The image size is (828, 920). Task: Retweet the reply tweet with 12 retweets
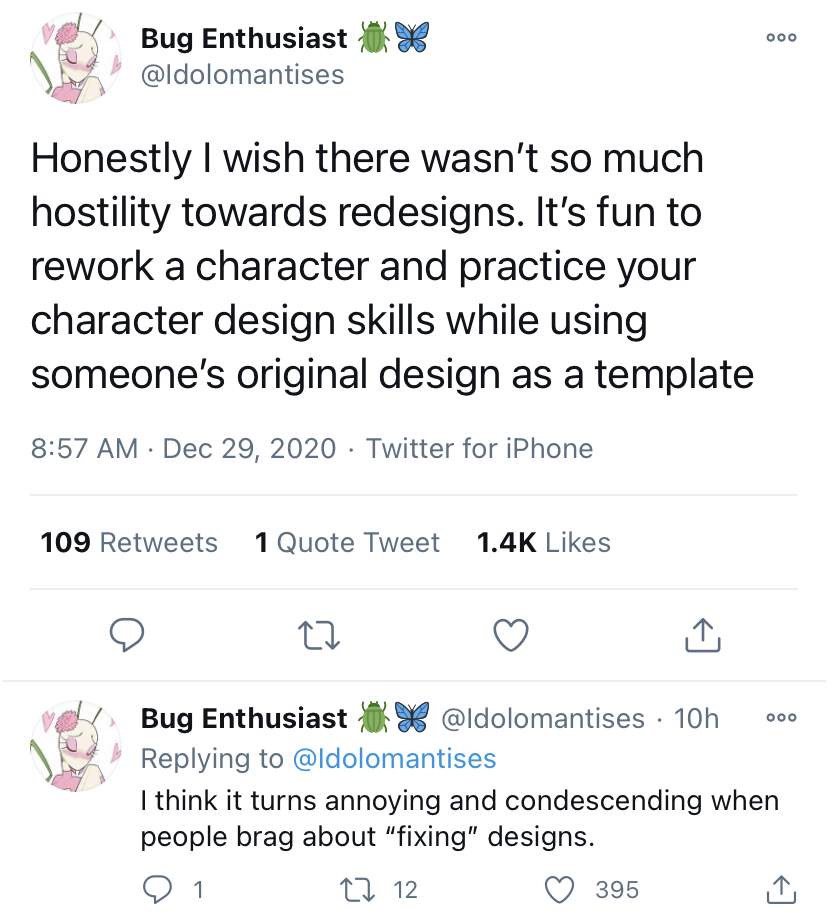coord(357,889)
